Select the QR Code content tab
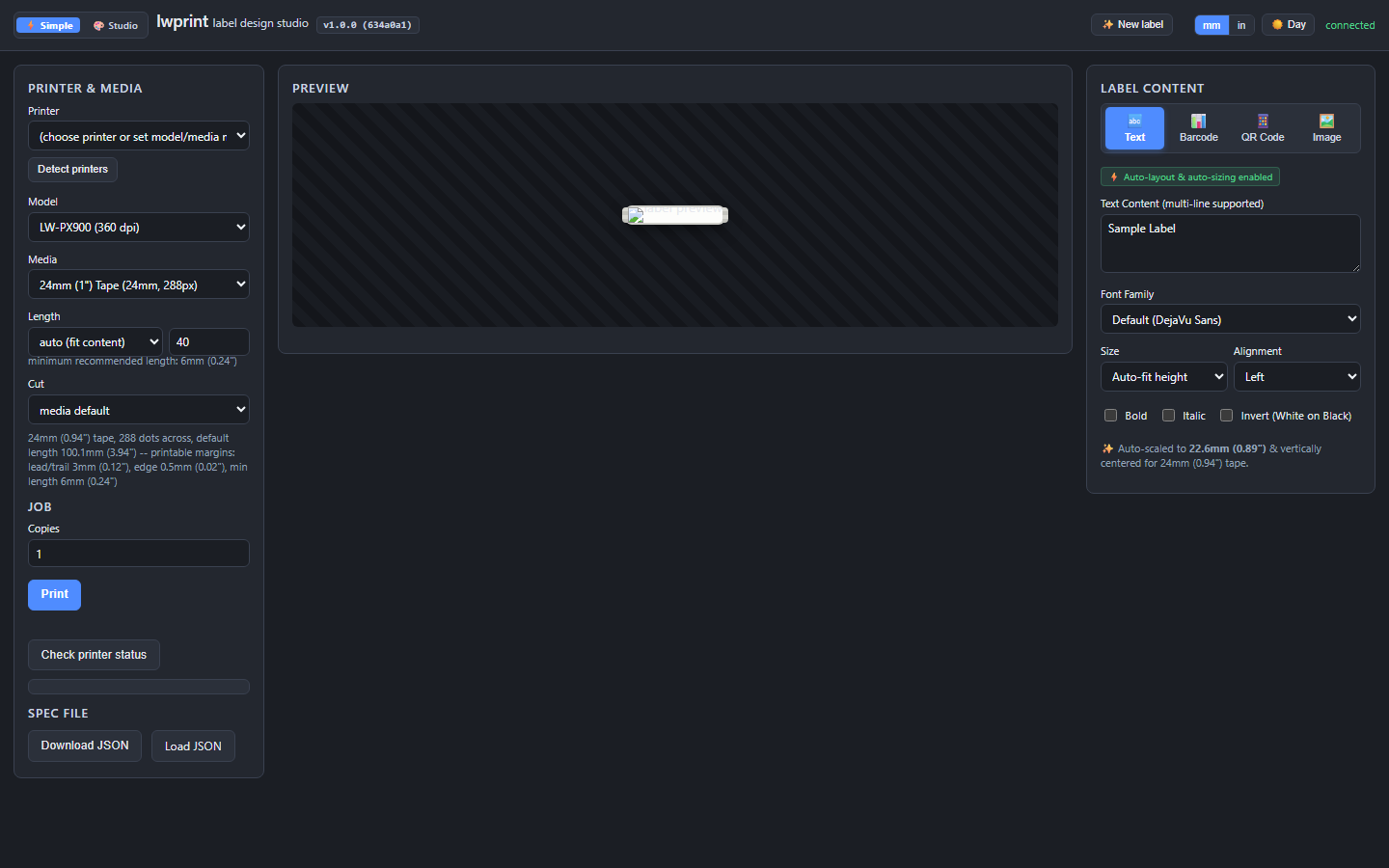 [x=1263, y=128]
